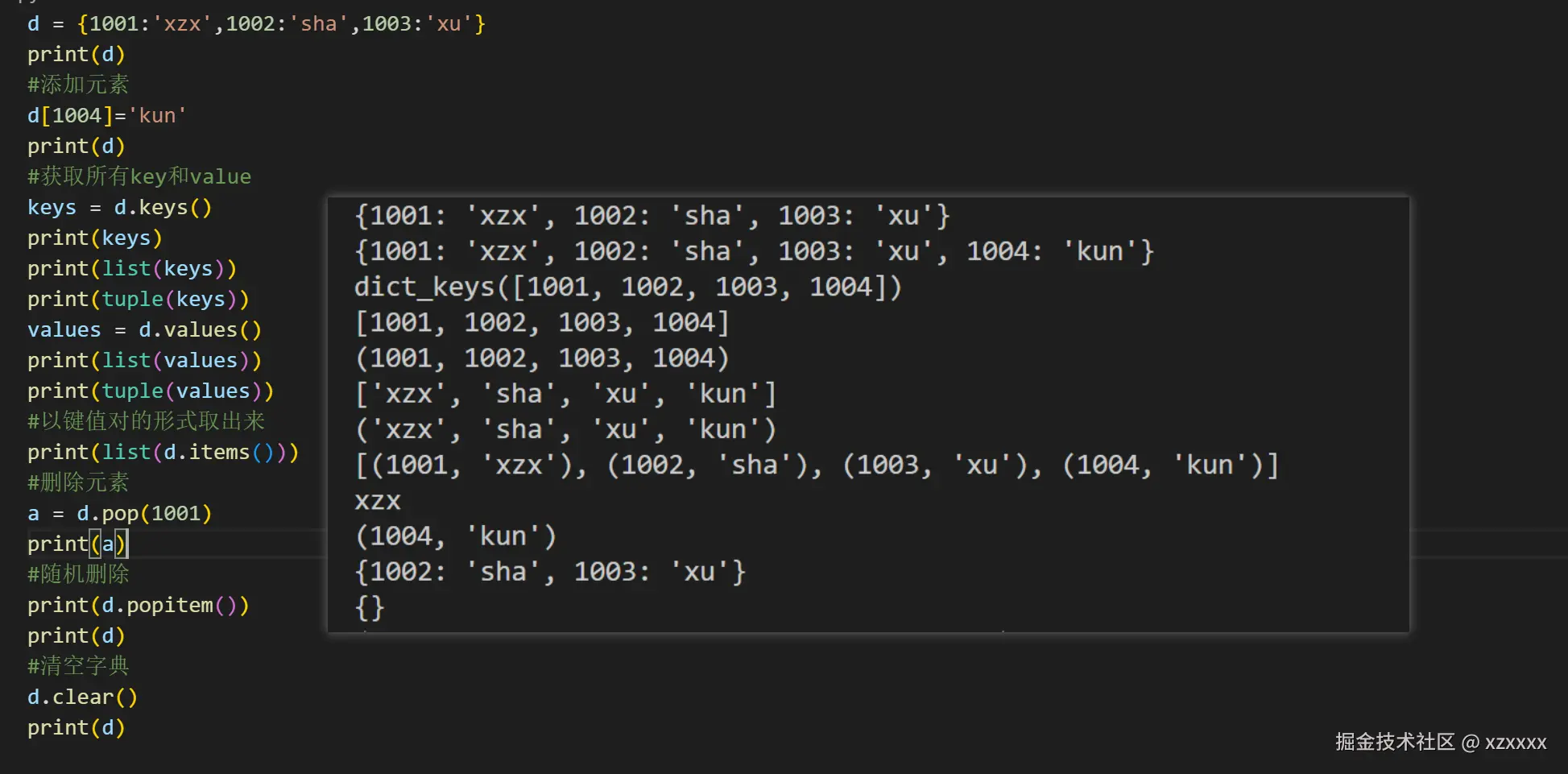Click the d.clear() code line
Viewport: 1568px width, 774px height.
tap(82, 697)
